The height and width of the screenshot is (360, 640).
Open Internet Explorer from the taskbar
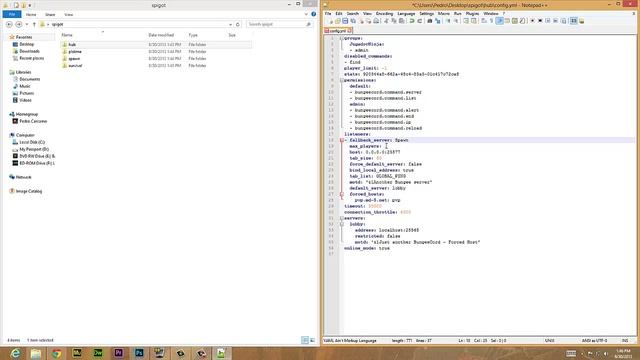15,353
